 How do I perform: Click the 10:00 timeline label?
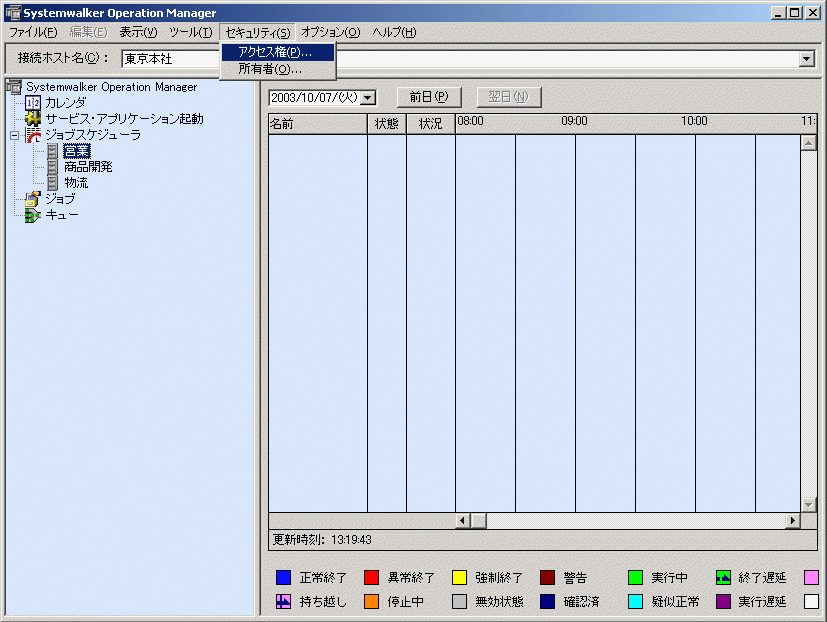click(x=694, y=121)
